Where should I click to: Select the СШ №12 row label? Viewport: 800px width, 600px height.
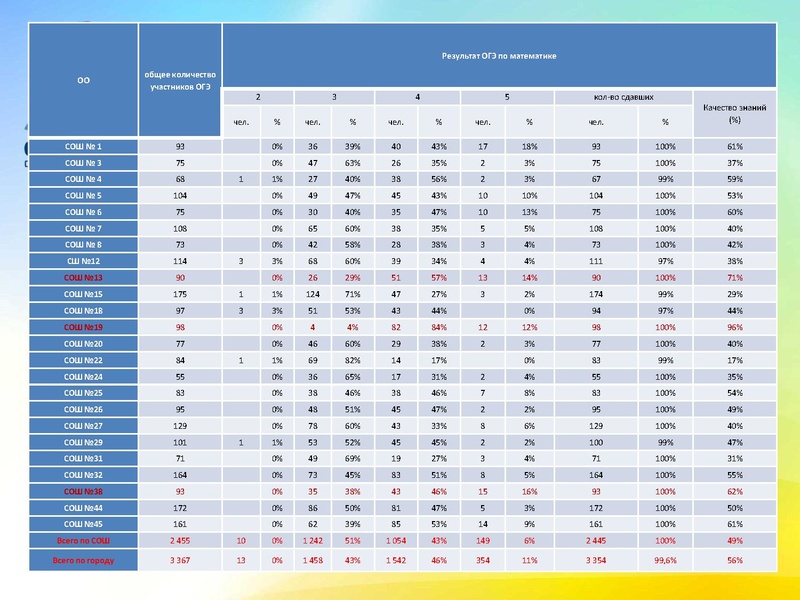pyautogui.click(x=83, y=261)
